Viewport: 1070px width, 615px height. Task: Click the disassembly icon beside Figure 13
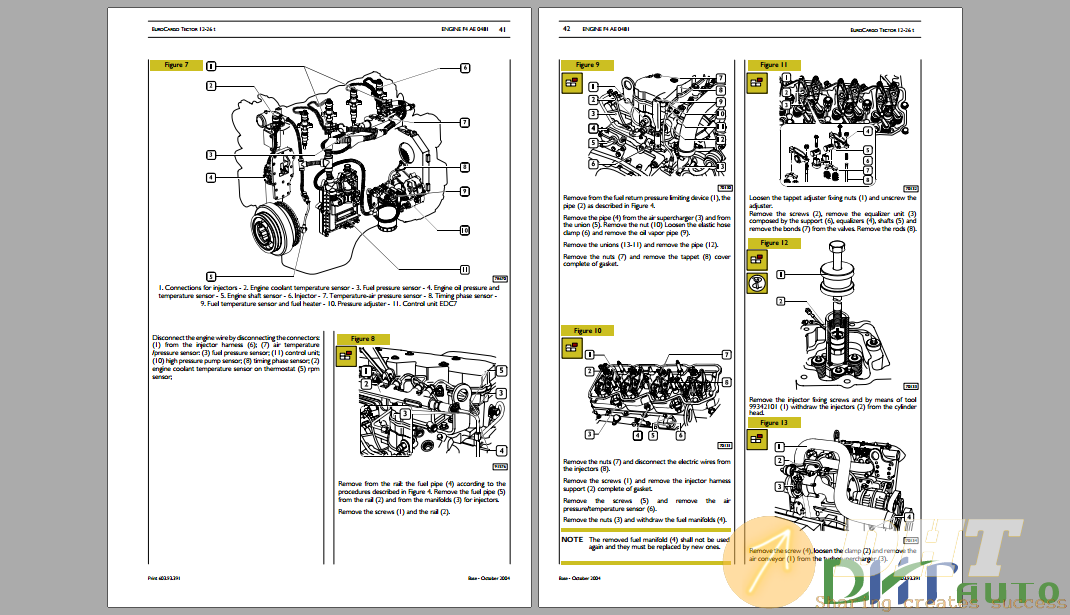pyautogui.click(x=757, y=439)
